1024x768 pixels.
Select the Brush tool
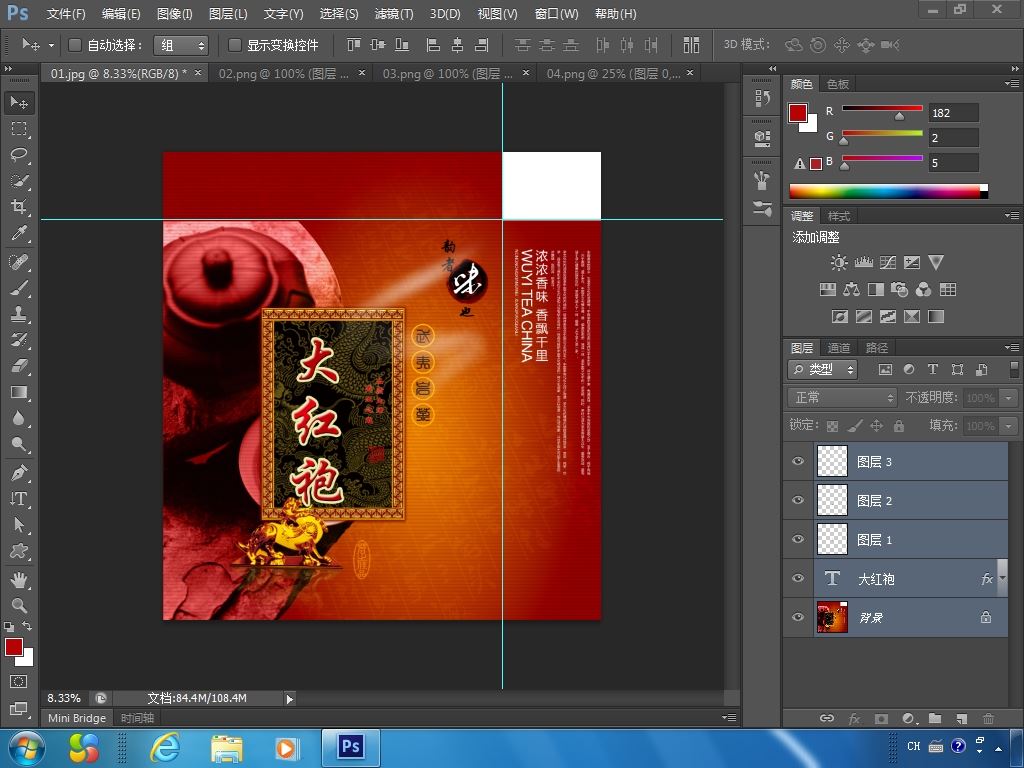click(x=19, y=288)
